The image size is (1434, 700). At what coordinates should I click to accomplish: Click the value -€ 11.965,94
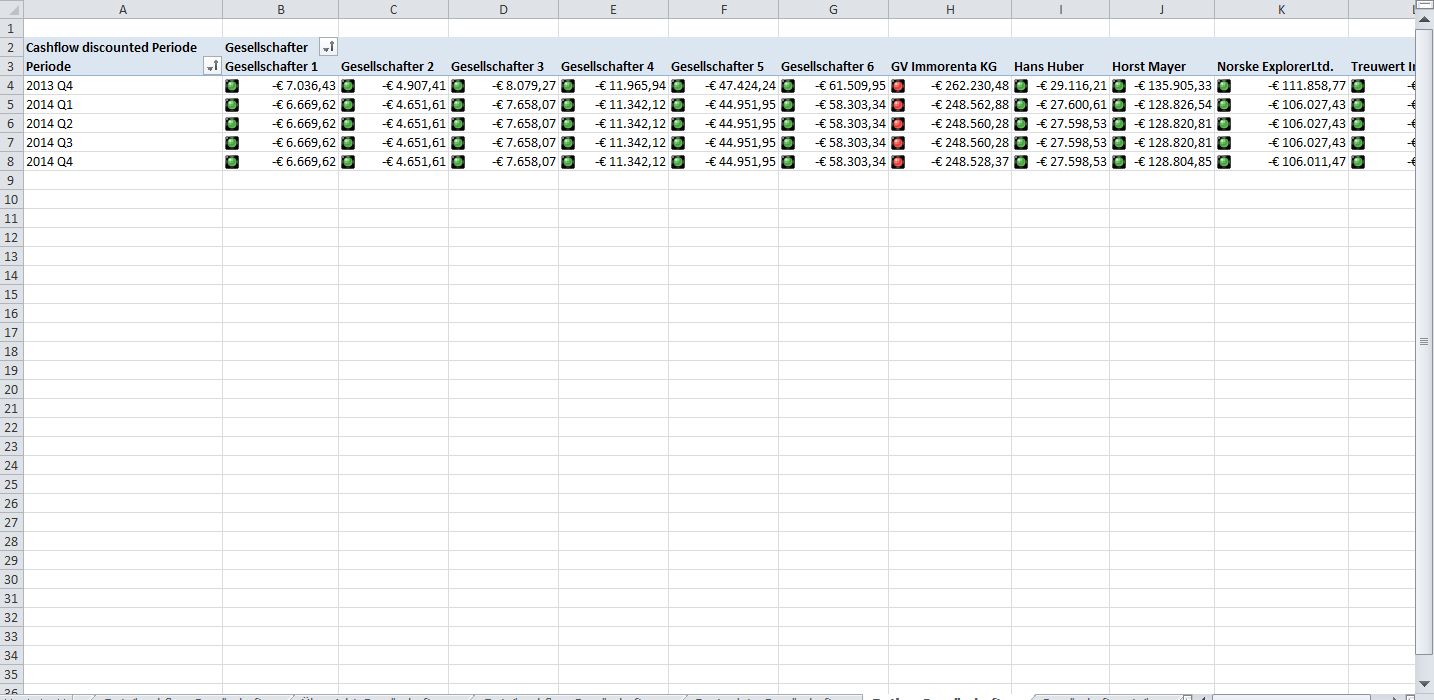pos(630,86)
